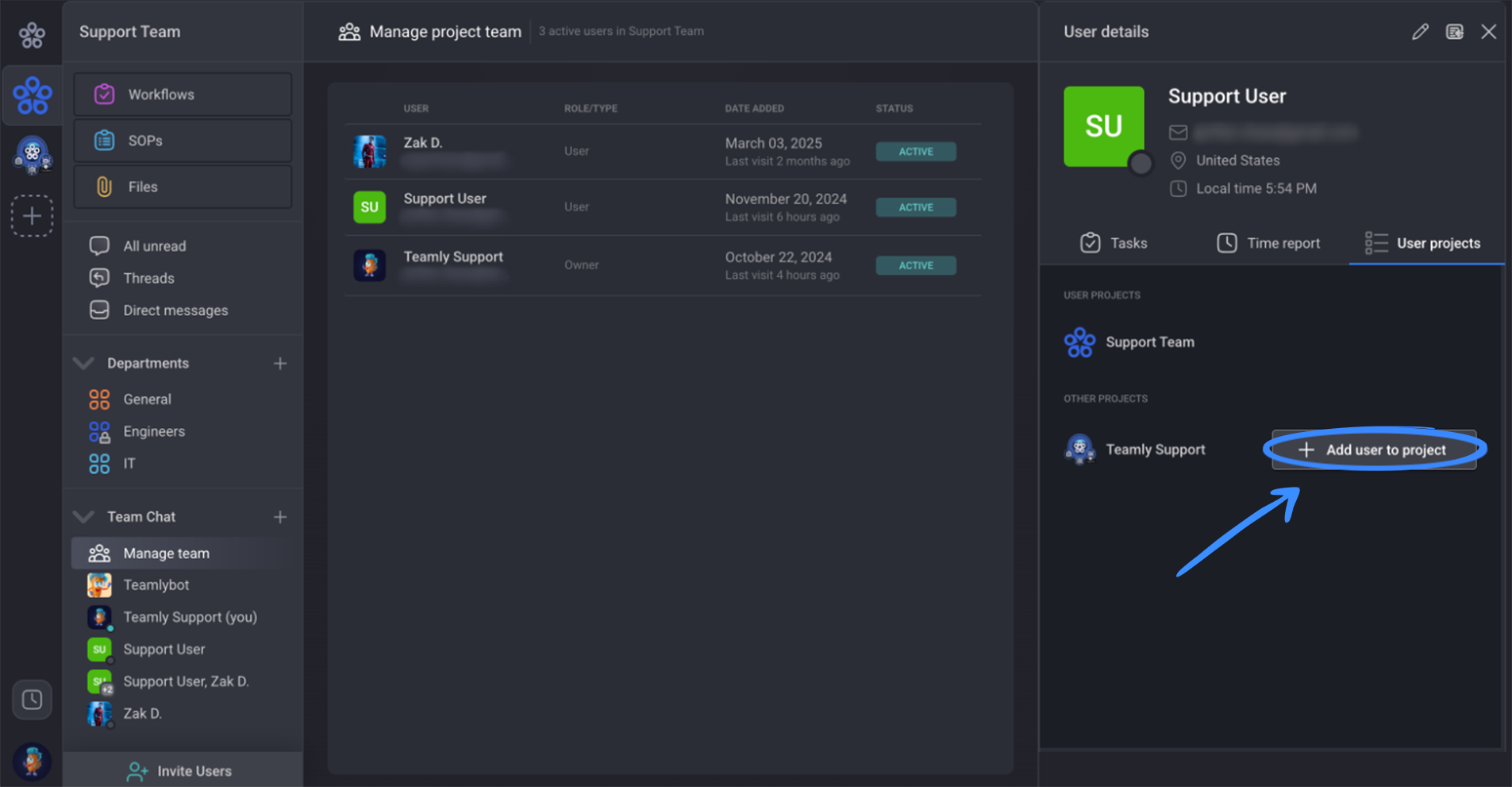Click the Teamly flower logo at top of rail
Image resolution: width=1512 pixels, height=787 pixels.
point(32,34)
